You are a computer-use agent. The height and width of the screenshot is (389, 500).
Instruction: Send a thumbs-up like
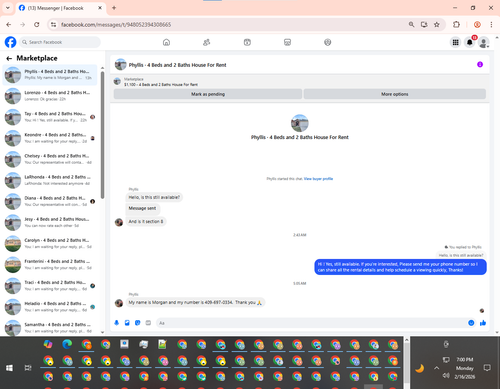[x=483, y=323]
